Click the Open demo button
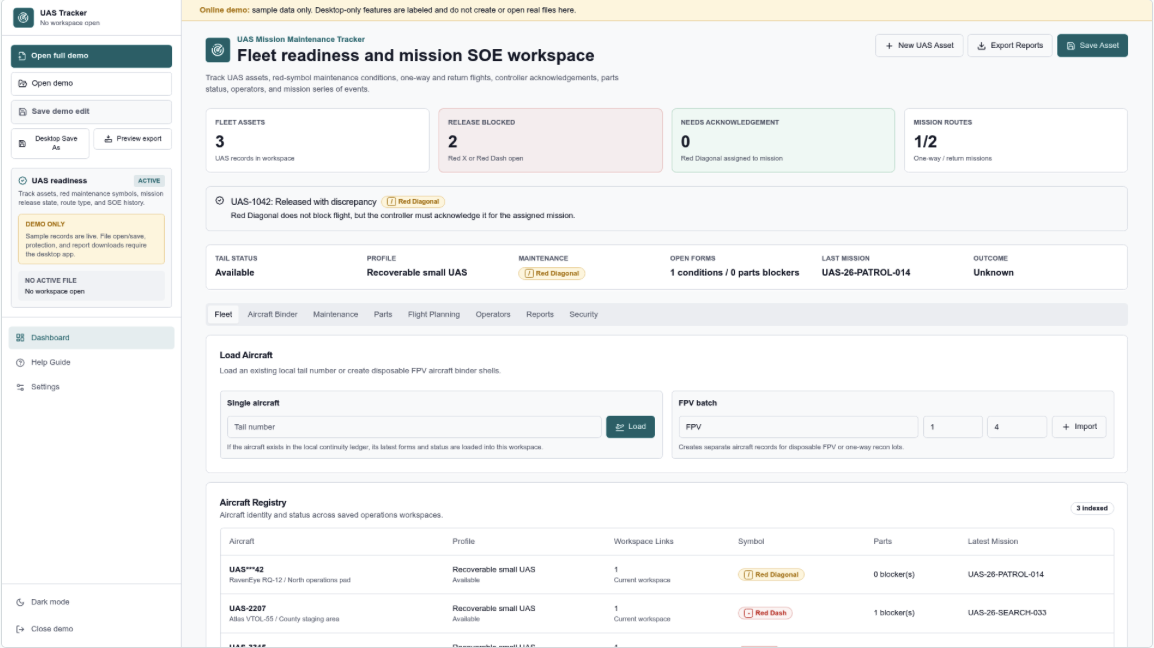 click(x=91, y=84)
